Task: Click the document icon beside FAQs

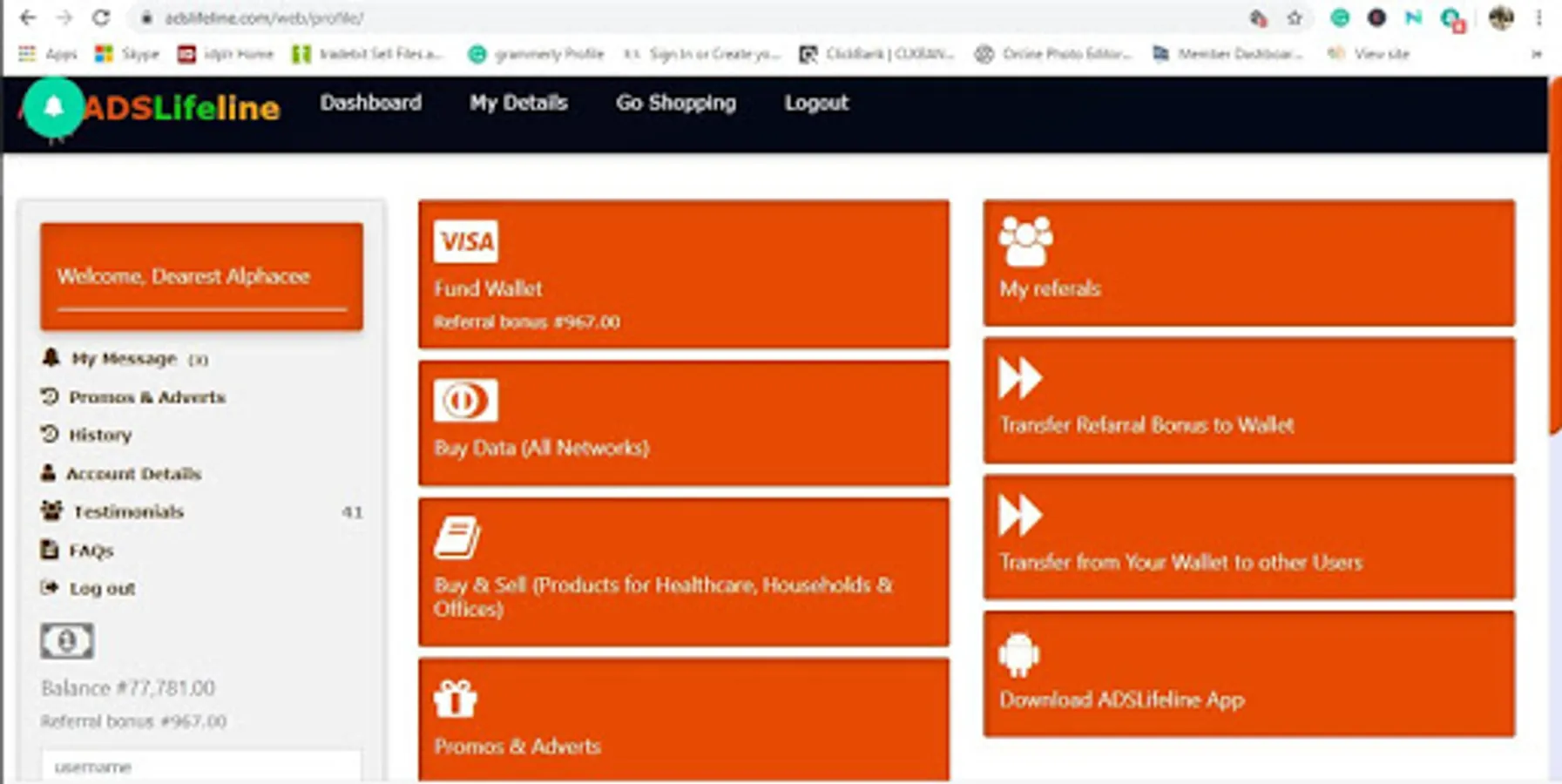Action: pos(50,550)
